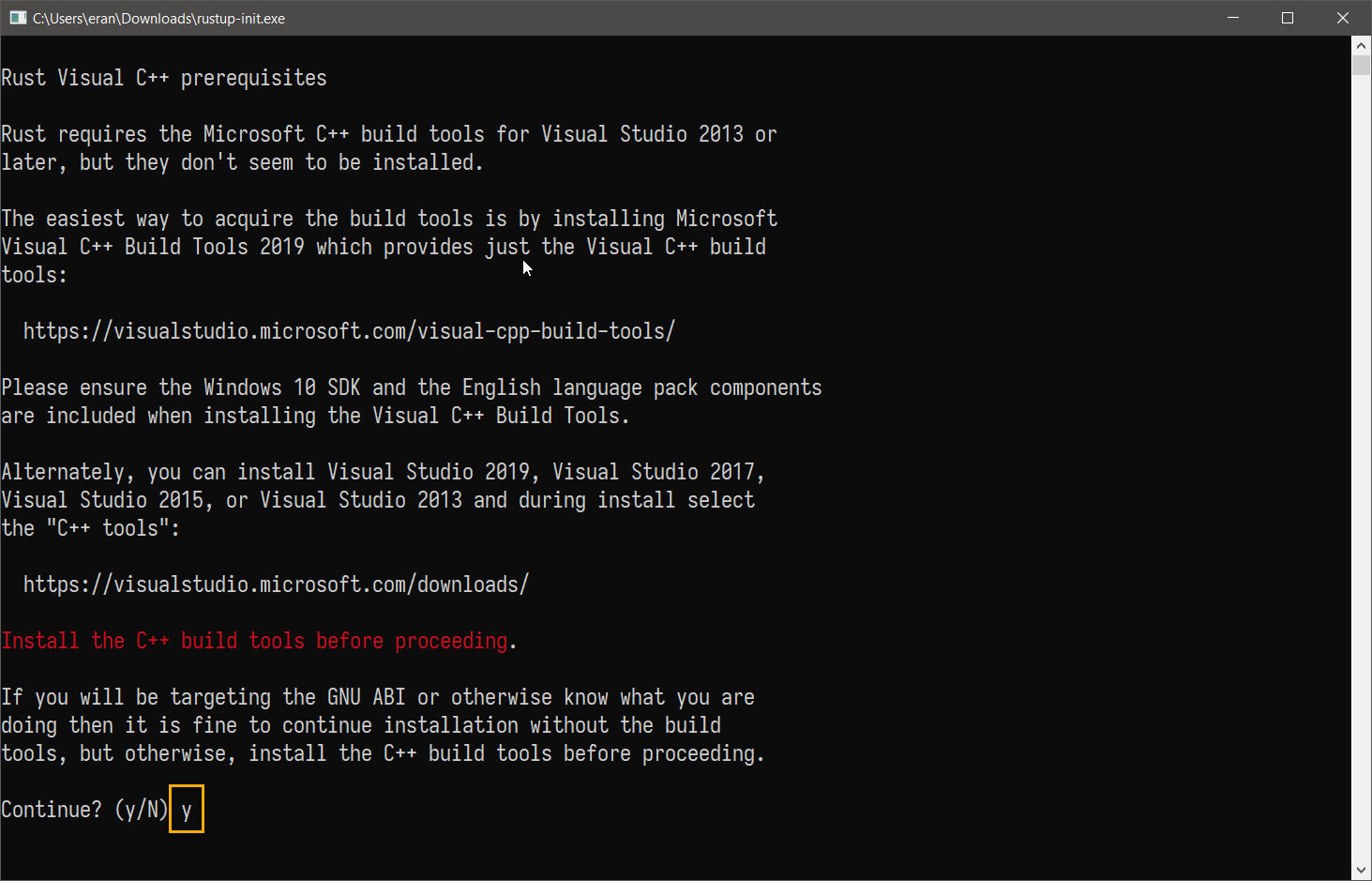Viewport: 1372px width, 881px height.
Task: Click the scrollbar up arrow
Action: point(1361,45)
